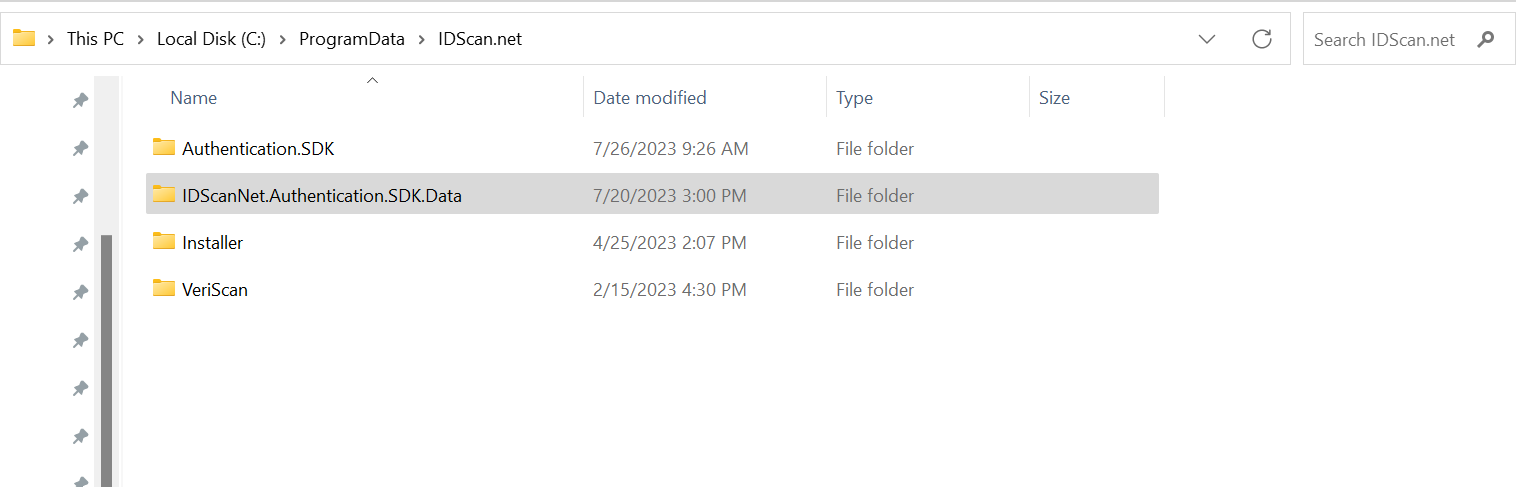Click the topmost pin icon in sidebar
This screenshot has height=487, width=1516.
pyautogui.click(x=80, y=100)
